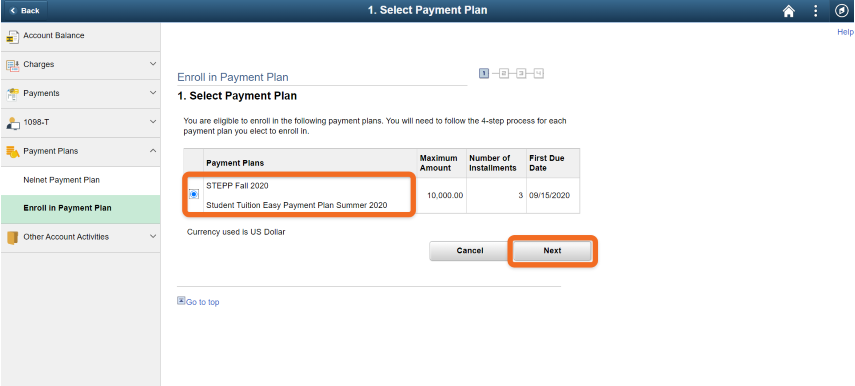
Task: Collapse the Payment Plans section chevron
Action: (153, 151)
